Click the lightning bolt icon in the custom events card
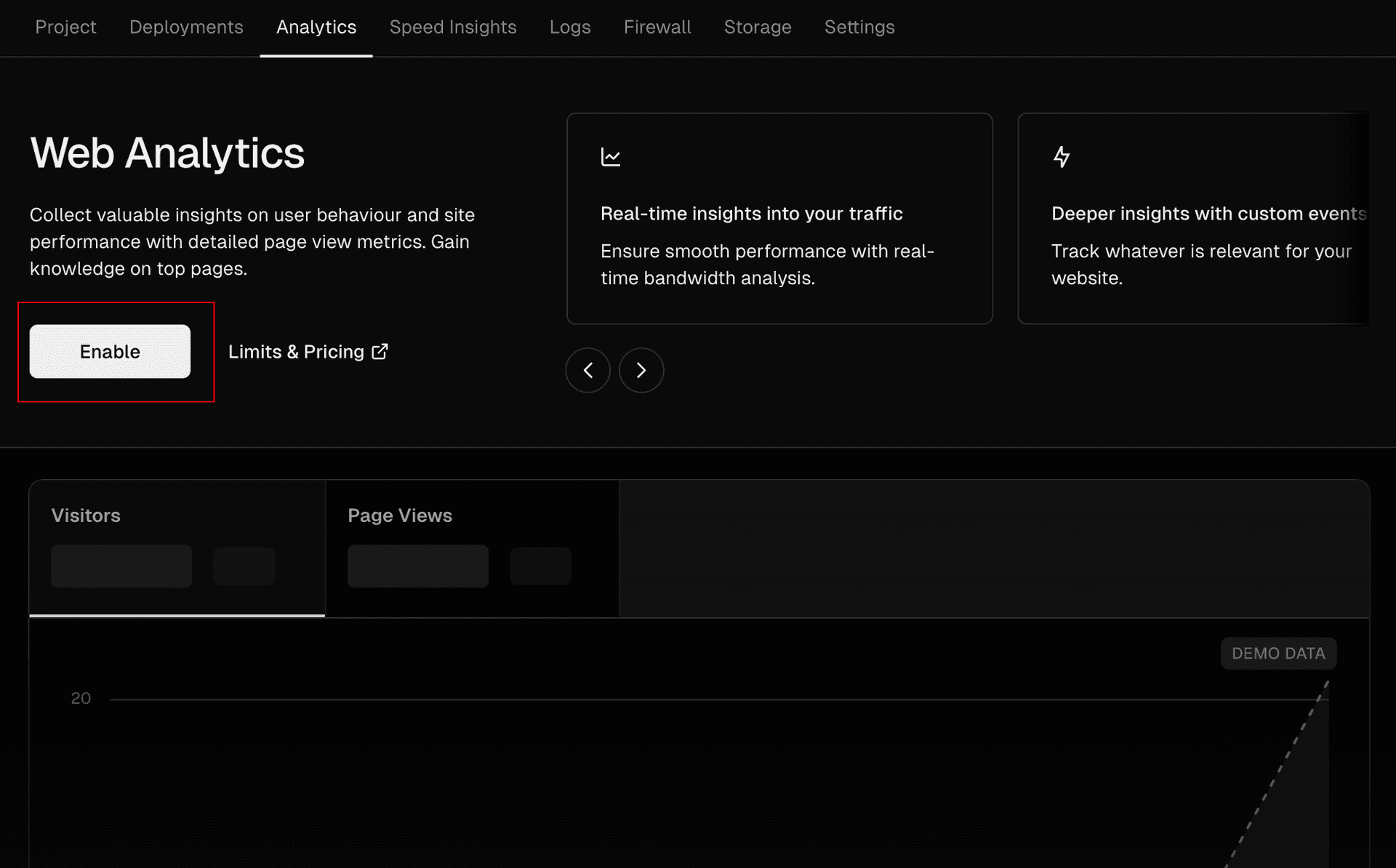The width and height of the screenshot is (1396, 868). point(1062,156)
